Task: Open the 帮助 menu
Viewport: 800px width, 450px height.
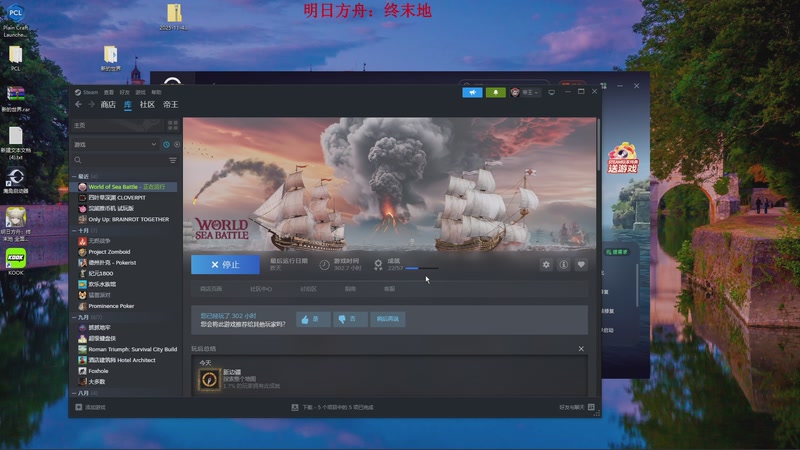Action: (156, 92)
